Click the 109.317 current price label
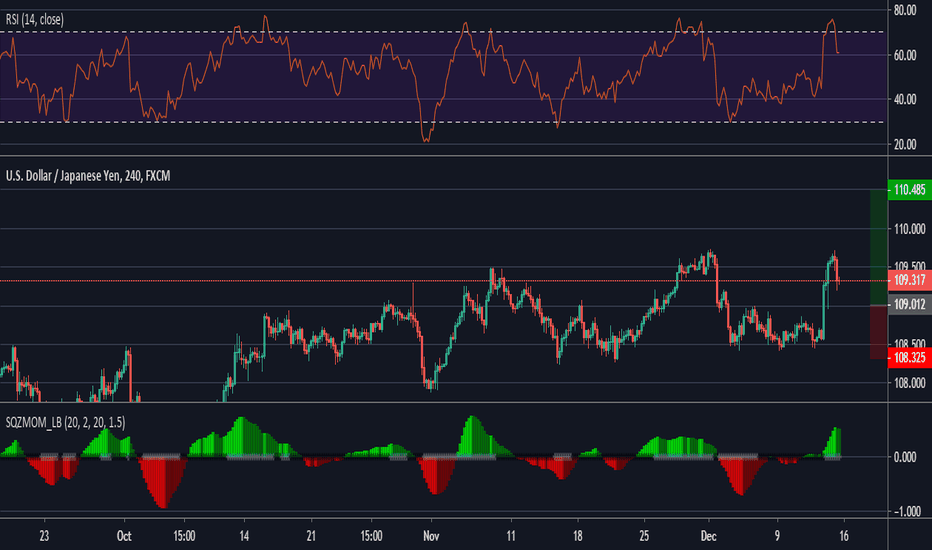932x550 pixels. (x=909, y=281)
